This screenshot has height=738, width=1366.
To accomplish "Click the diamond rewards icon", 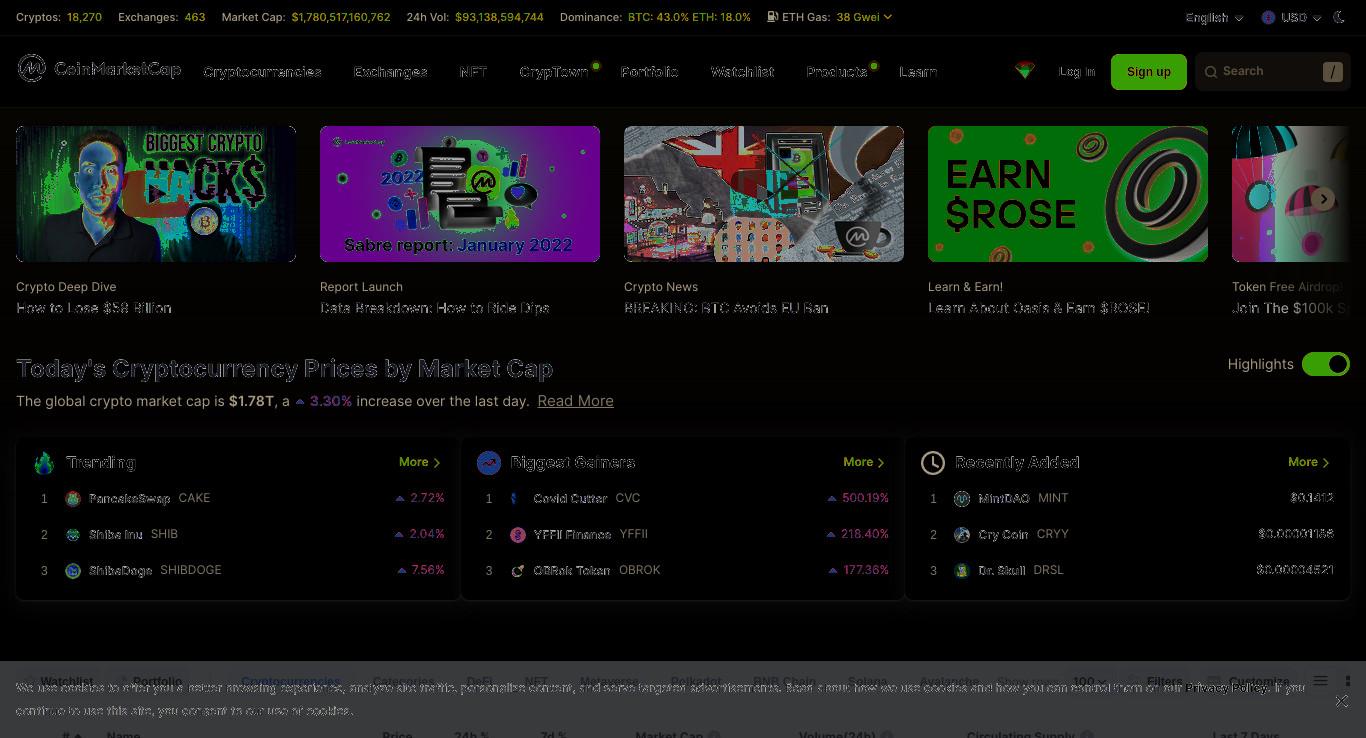I will pos(1024,70).
